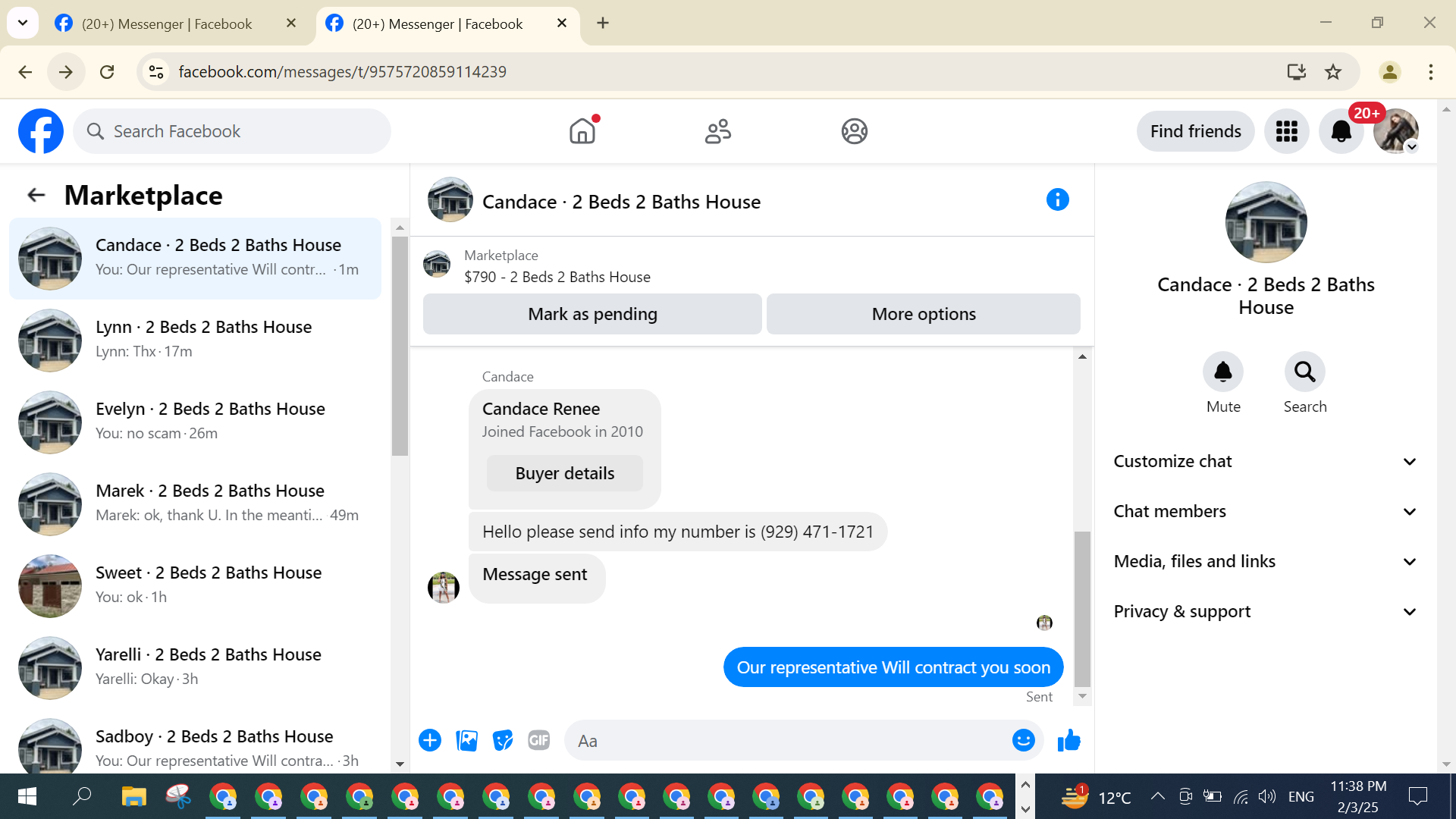Search within the conversation

click(1305, 372)
